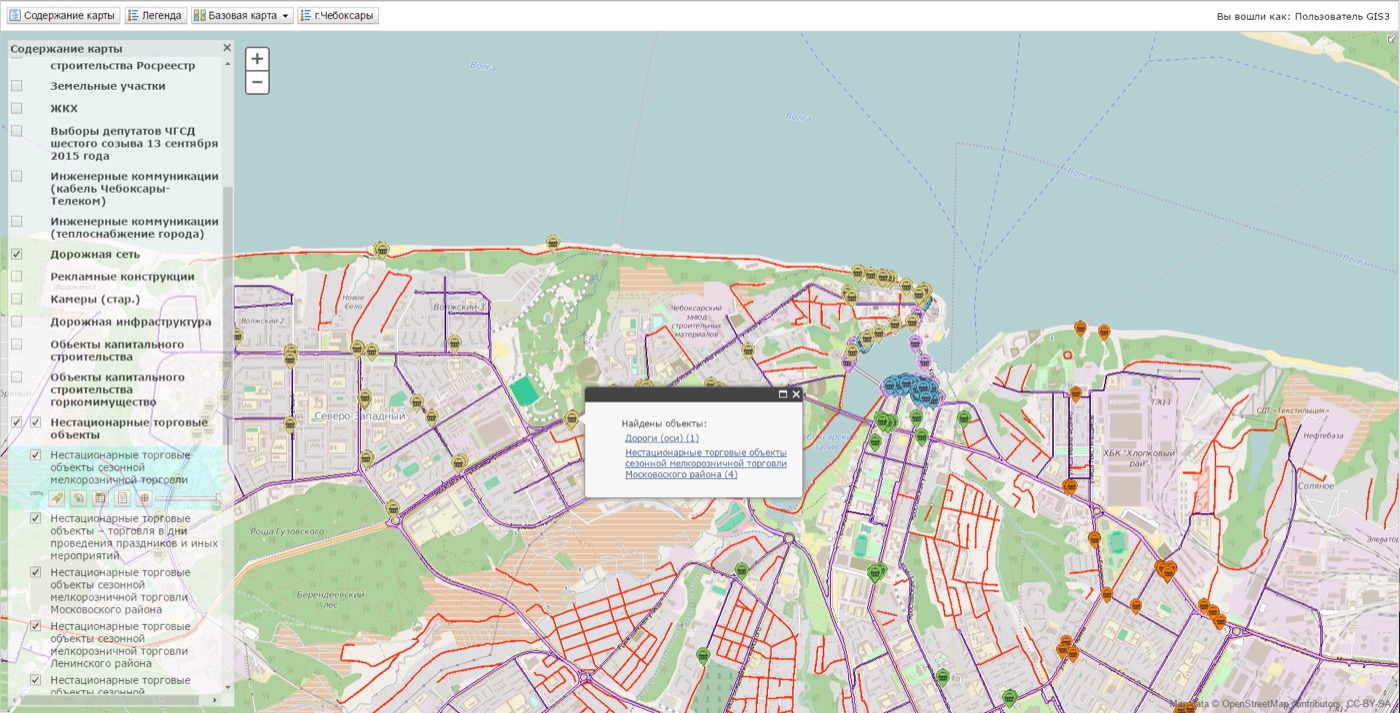The width and height of the screenshot is (1400, 713).
Task: Close the Найдены объекты popup
Action: click(x=796, y=394)
